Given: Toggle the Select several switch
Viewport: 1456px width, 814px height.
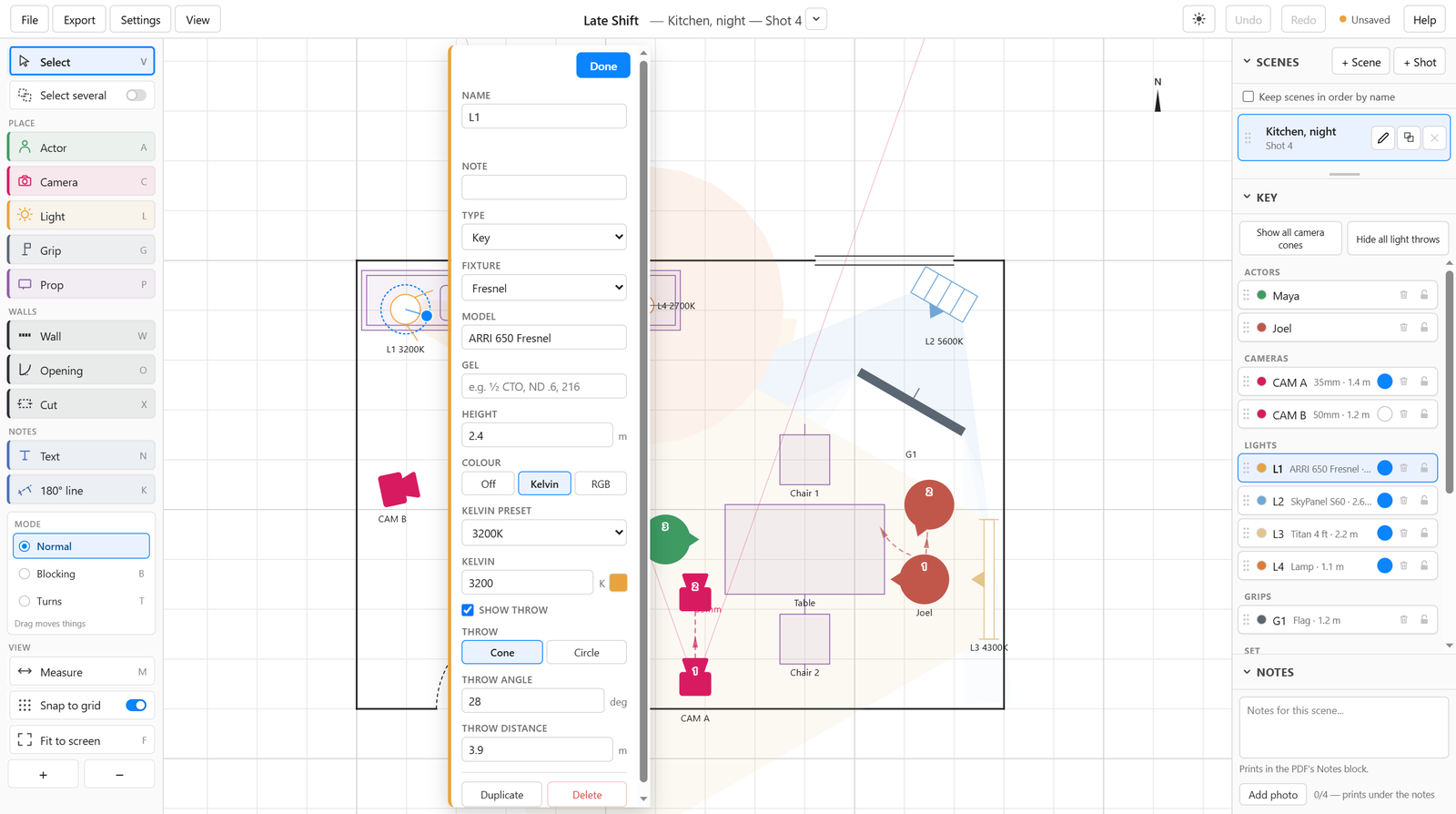Looking at the screenshot, I should pyautogui.click(x=136, y=96).
